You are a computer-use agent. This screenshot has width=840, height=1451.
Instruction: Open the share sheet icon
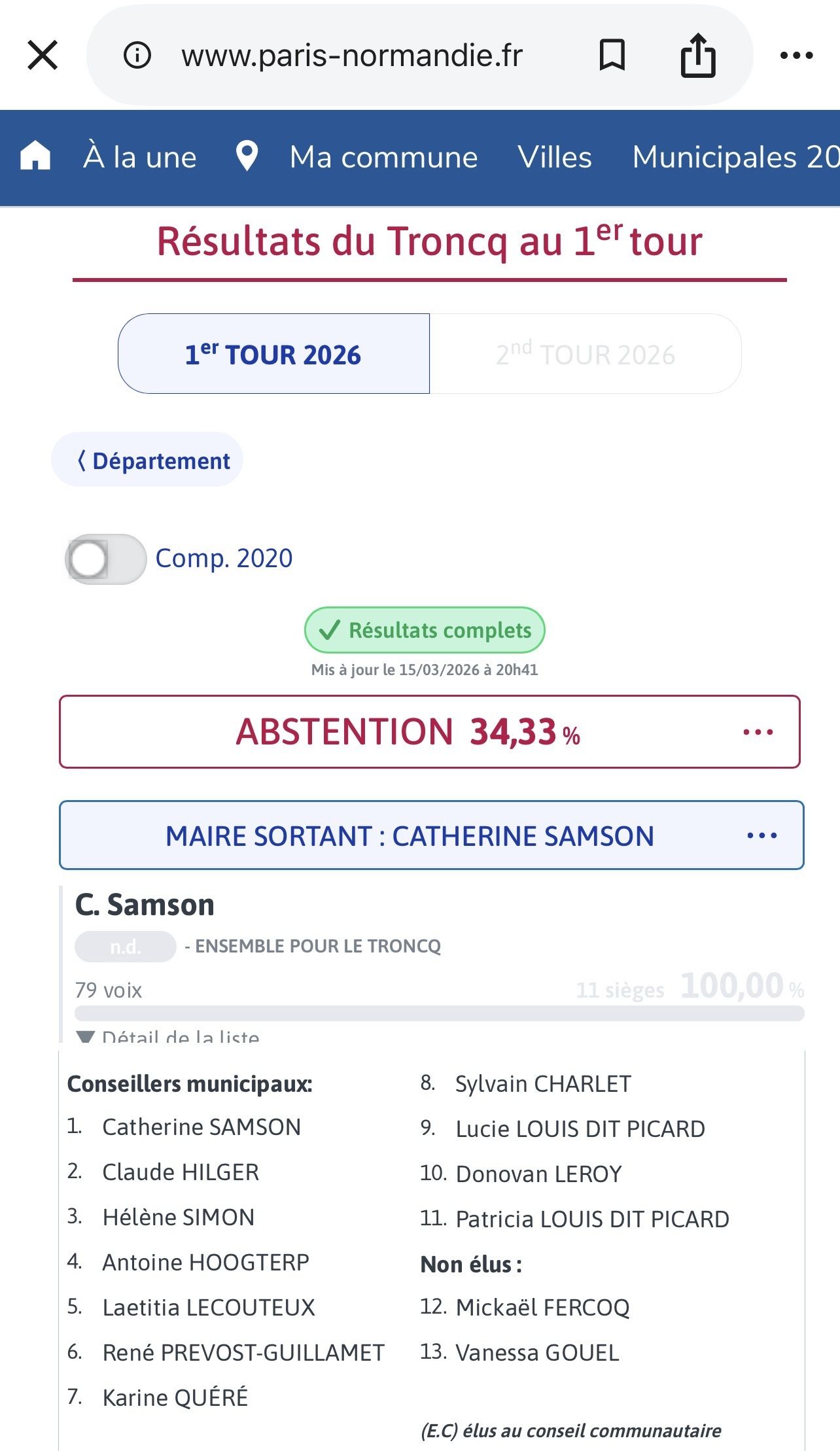[x=698, y=55]
